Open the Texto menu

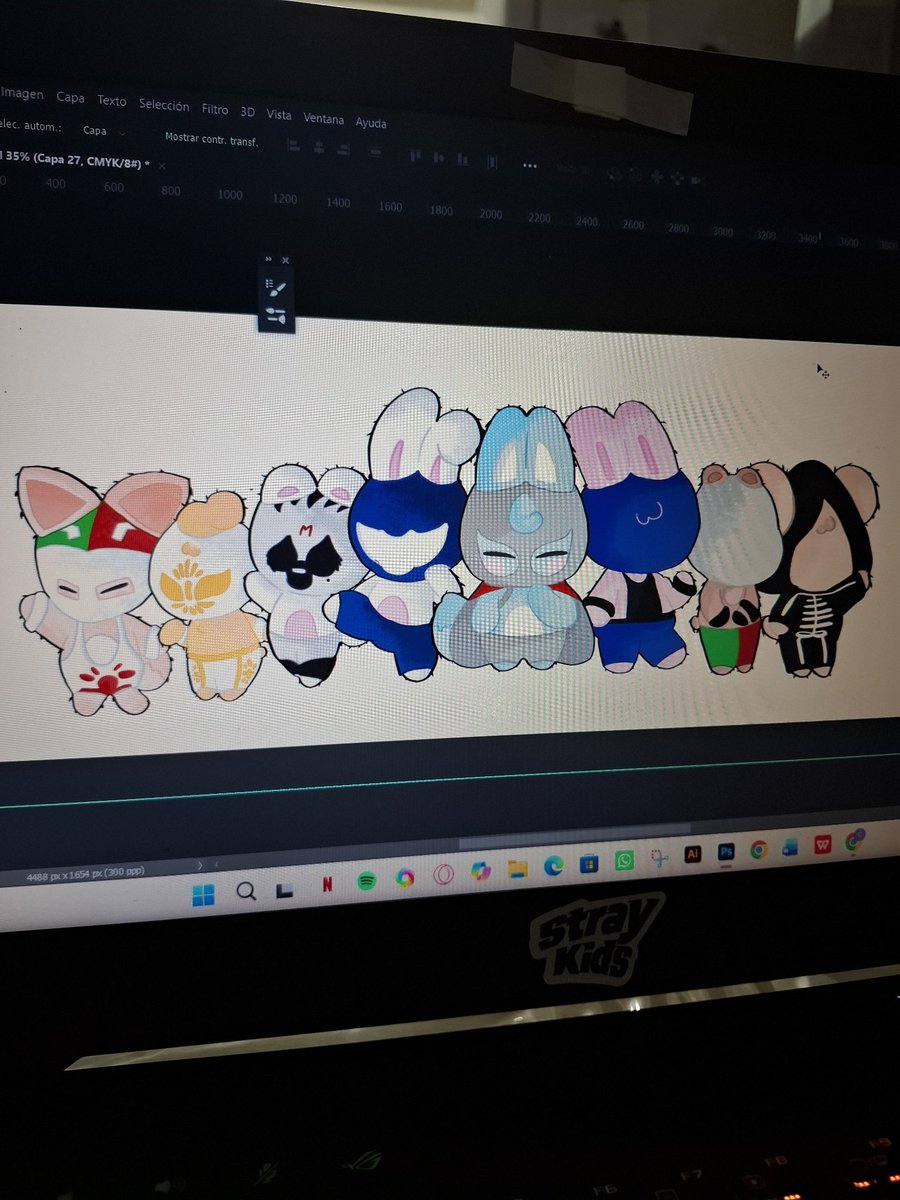tap(112, 100)
